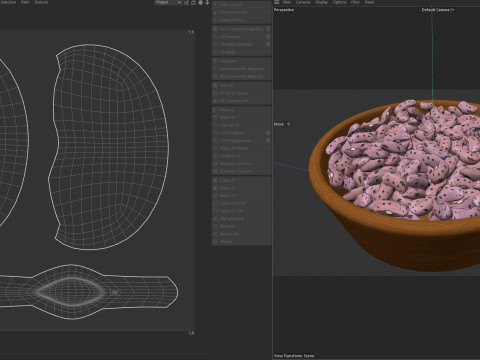The image size is (480, 360).
Task: Choose Cycle UV CW
Action: tap(242, 211)
